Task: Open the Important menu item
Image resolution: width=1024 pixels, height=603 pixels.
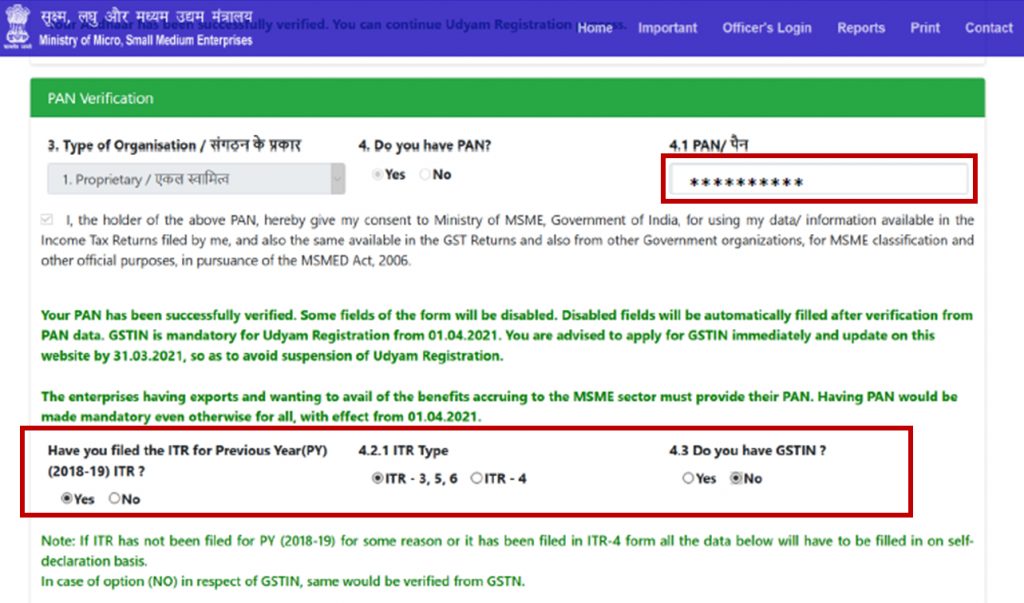Action: coord(667,28)
